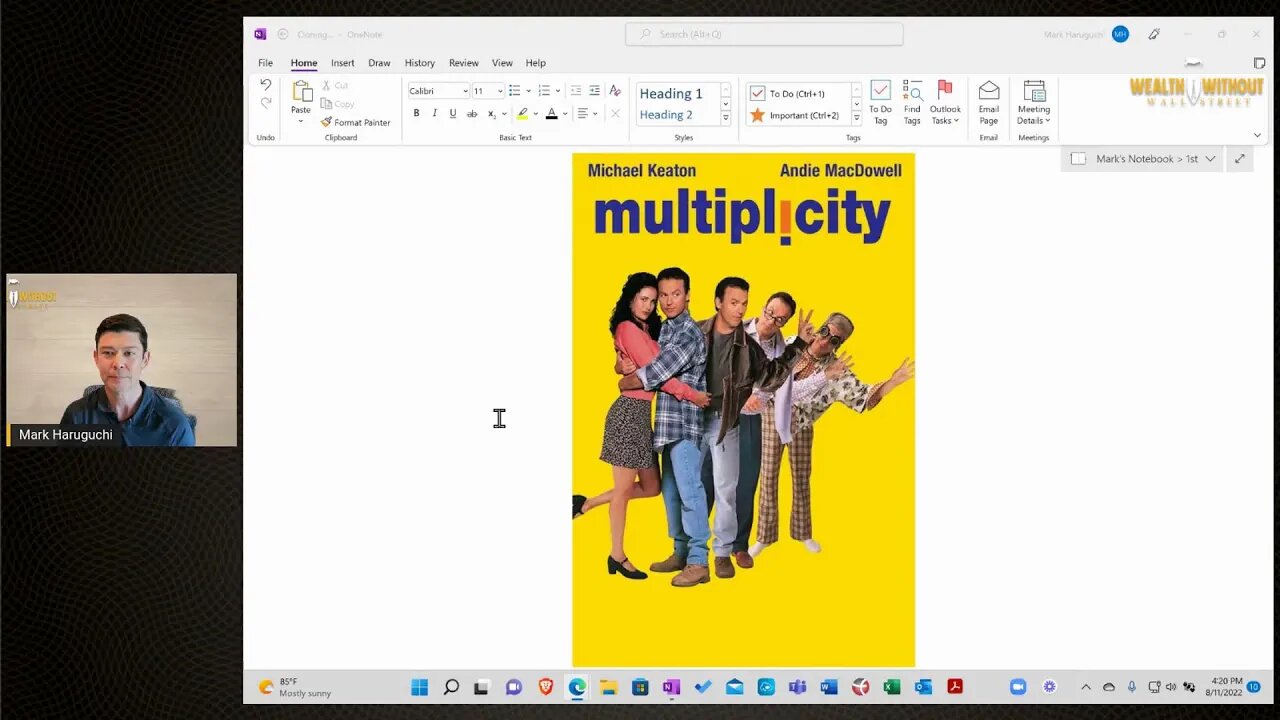Viewport: 1280px width, 720px height.
Task: Click the Redo arrow
Action: [265, 103]
